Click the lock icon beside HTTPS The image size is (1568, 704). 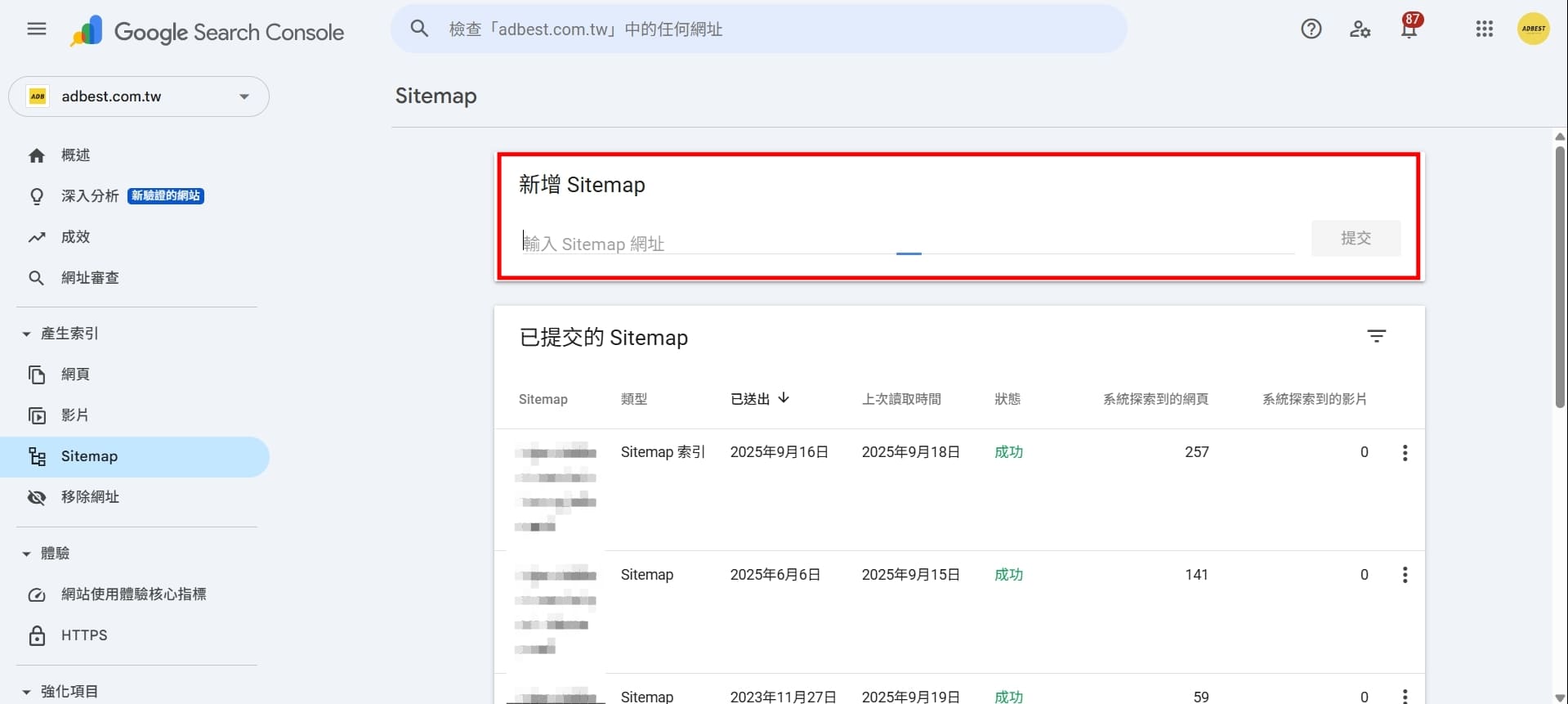(37, 635)
